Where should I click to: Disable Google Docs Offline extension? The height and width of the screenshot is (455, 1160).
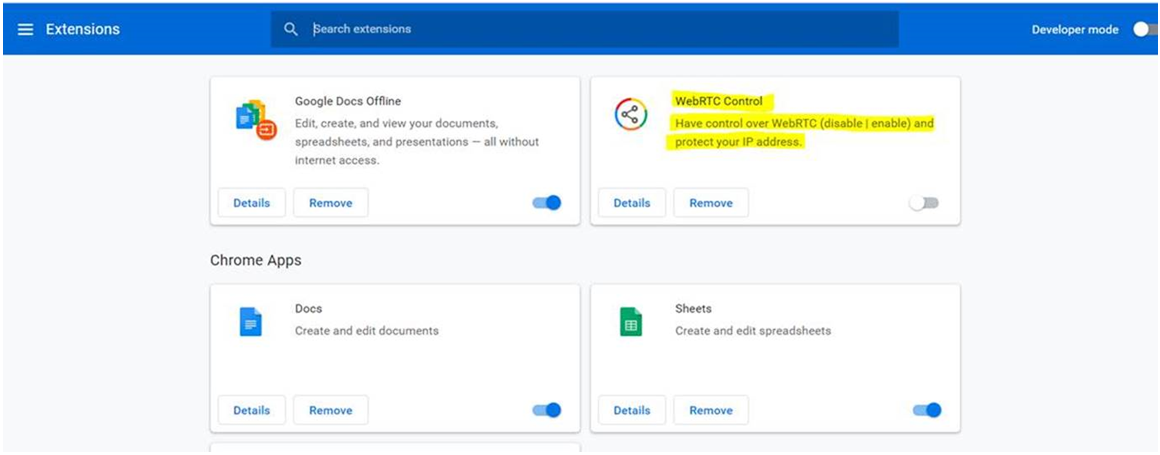click(x=547, y=203)
